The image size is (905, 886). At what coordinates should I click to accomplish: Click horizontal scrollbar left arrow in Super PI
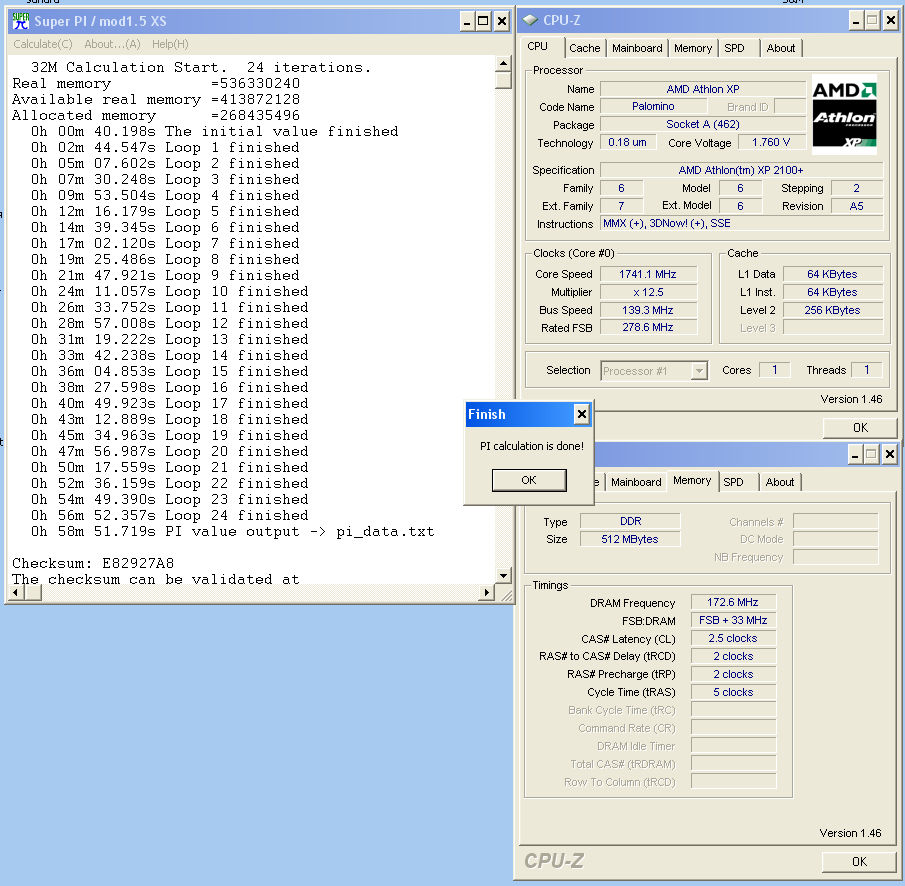[x=16, y=592]
